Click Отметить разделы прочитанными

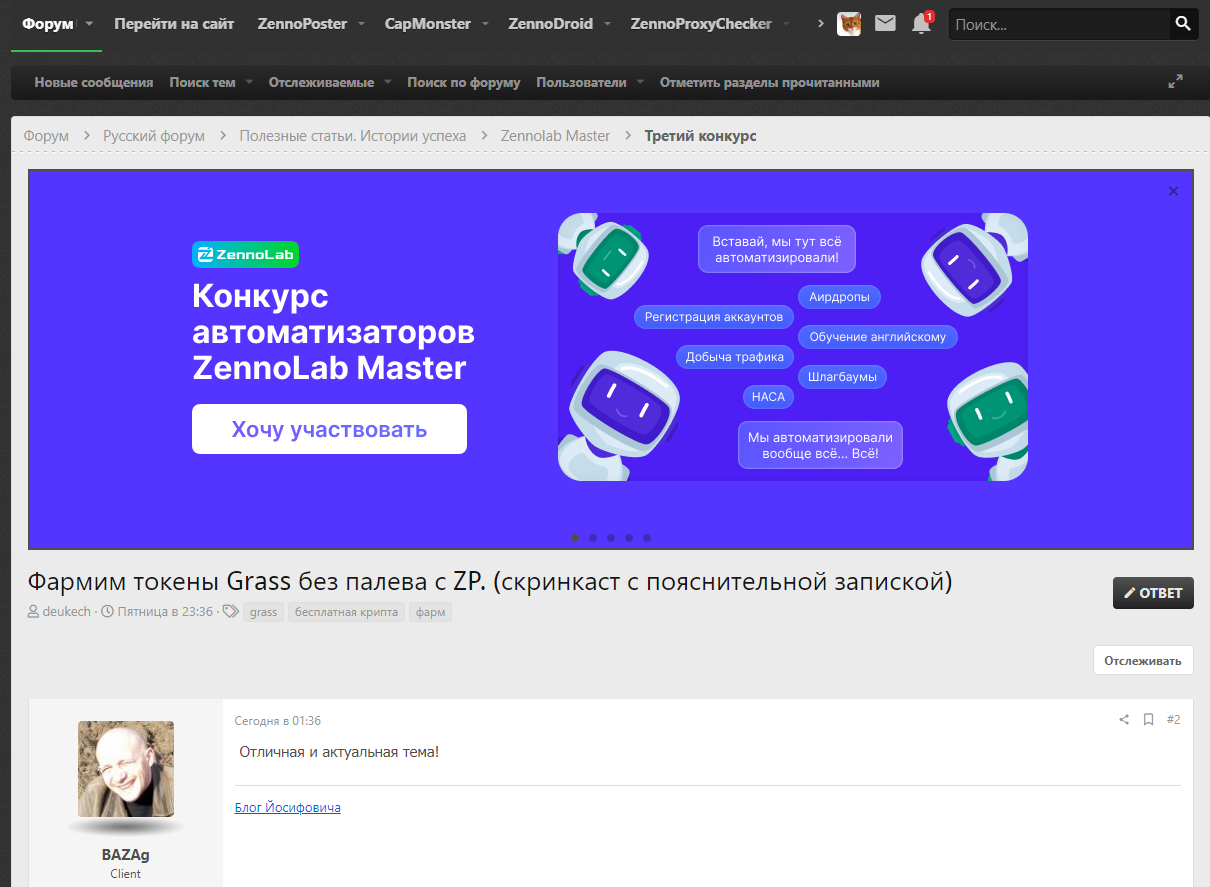(770, 83)
